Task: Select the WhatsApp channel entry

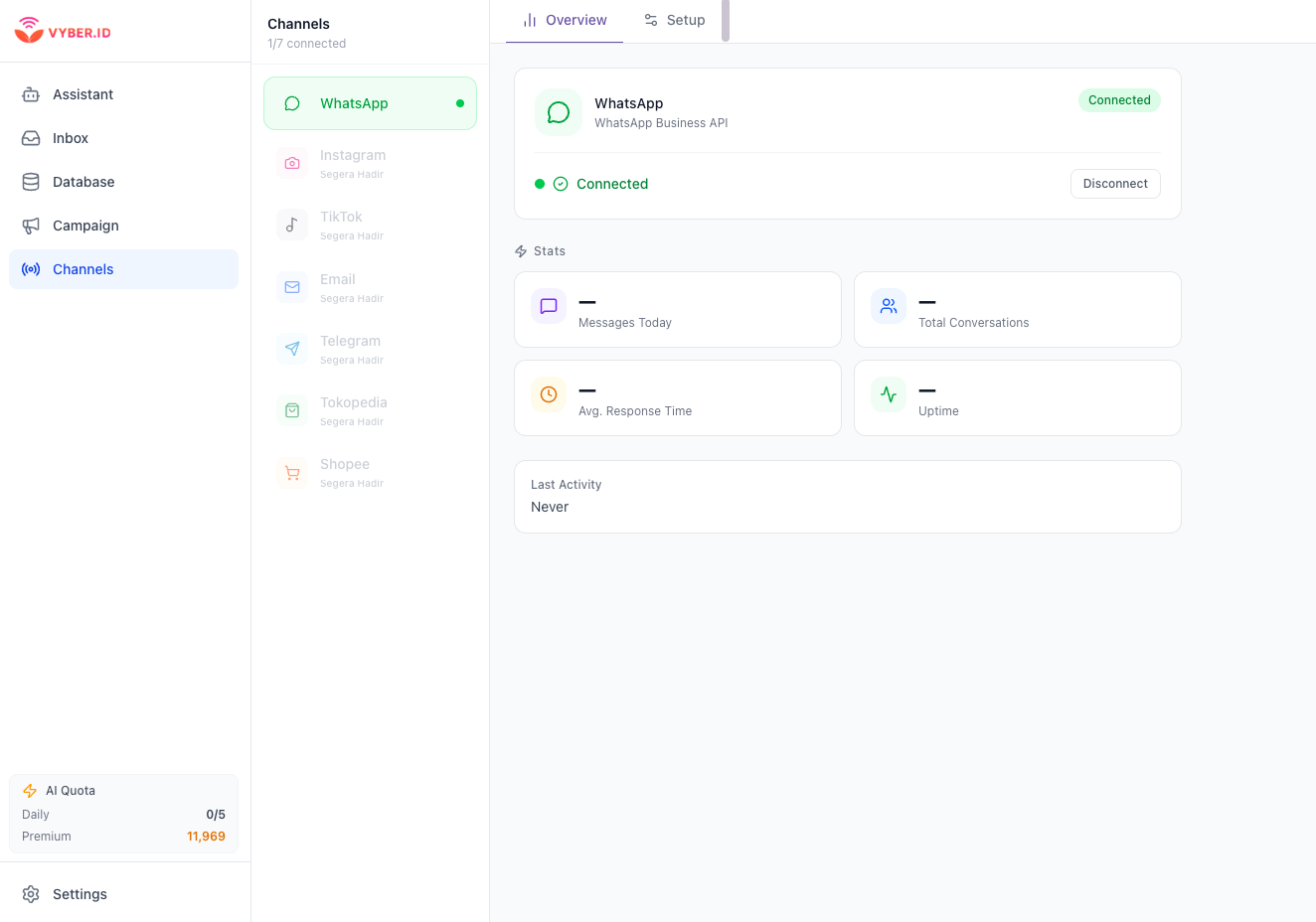Action: pyautogui.click(x=370, y=103)
